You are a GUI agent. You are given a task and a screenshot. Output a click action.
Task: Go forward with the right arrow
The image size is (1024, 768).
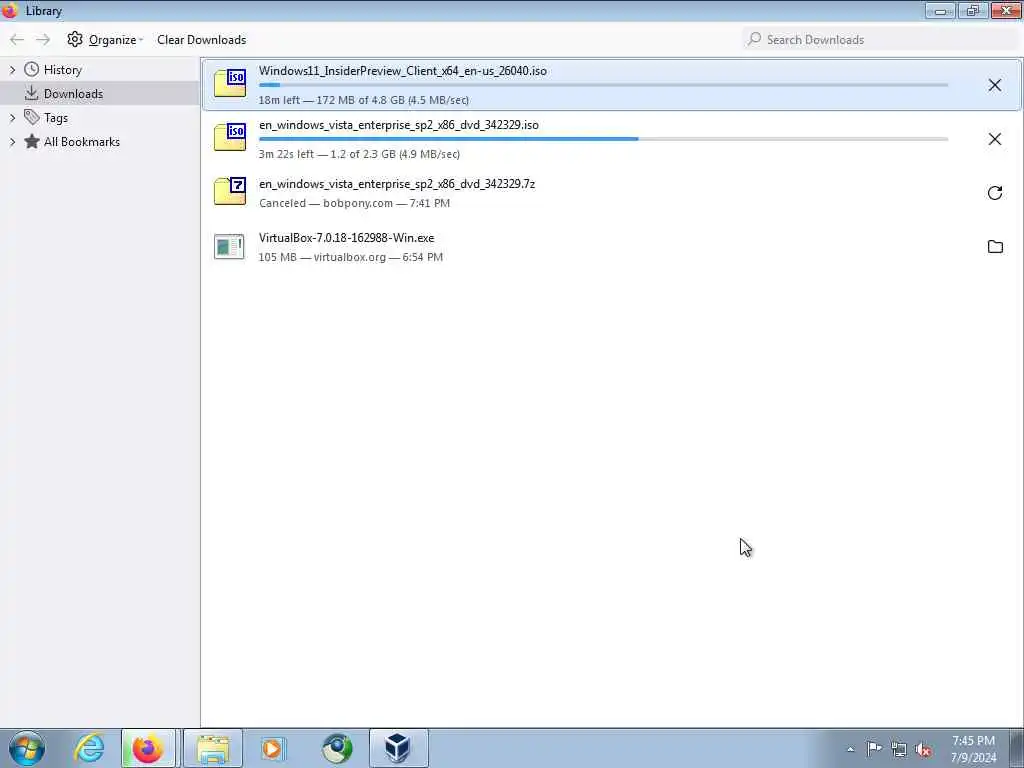coord(43,40)
